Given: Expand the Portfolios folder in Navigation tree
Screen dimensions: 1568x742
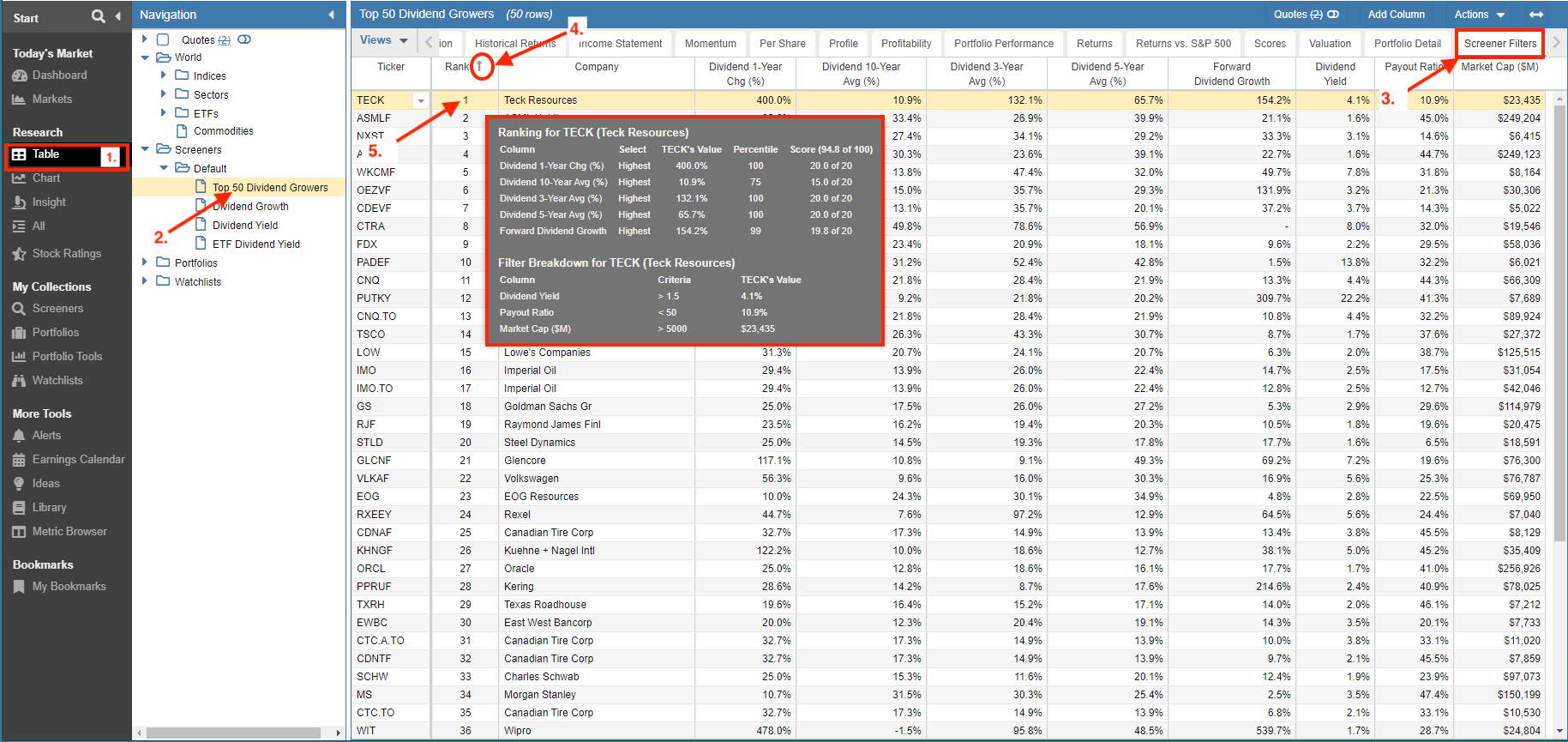Looking at the screenshot, I should point(144,262).
